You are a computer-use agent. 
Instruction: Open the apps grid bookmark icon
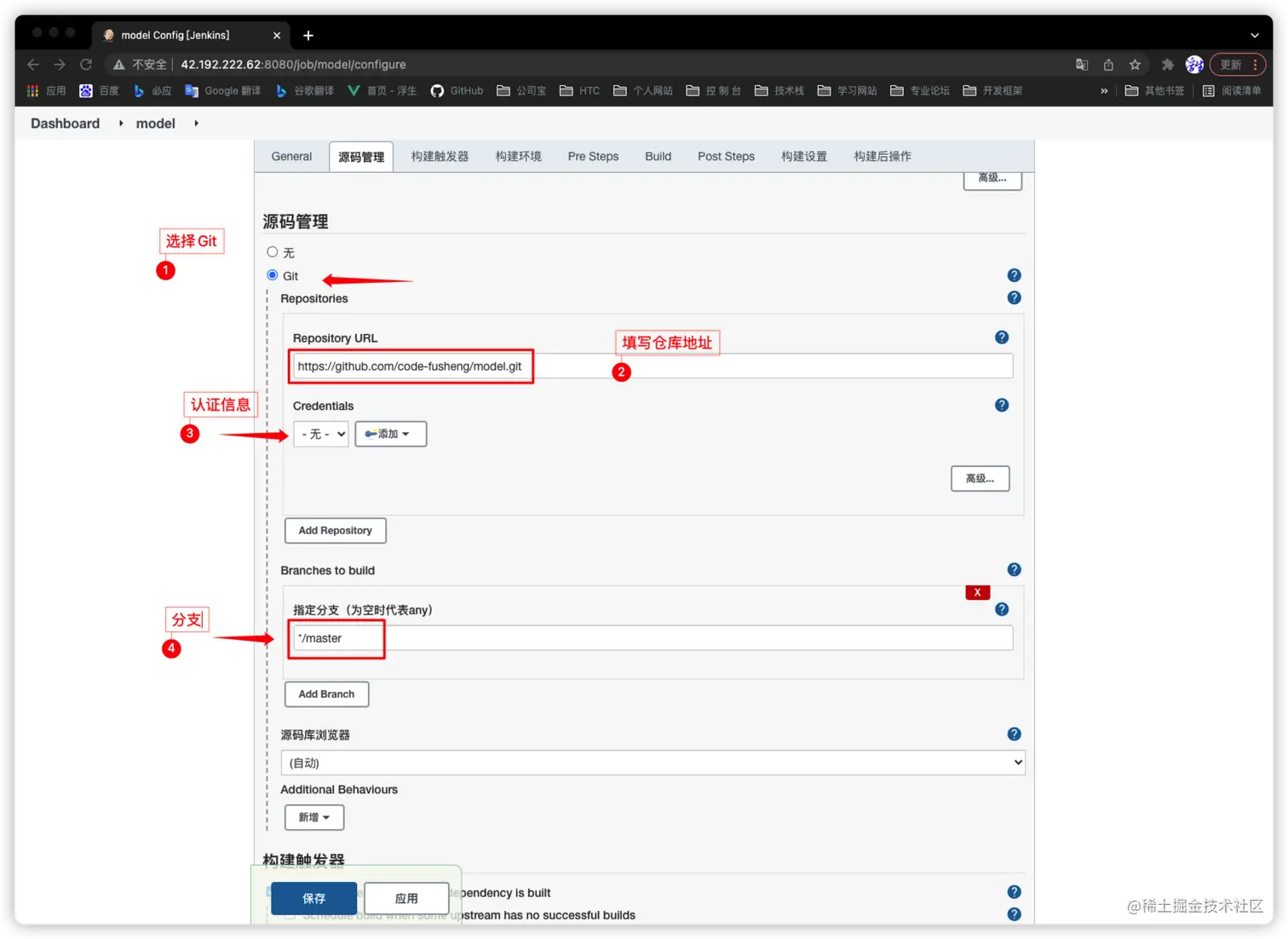(33, 90)
